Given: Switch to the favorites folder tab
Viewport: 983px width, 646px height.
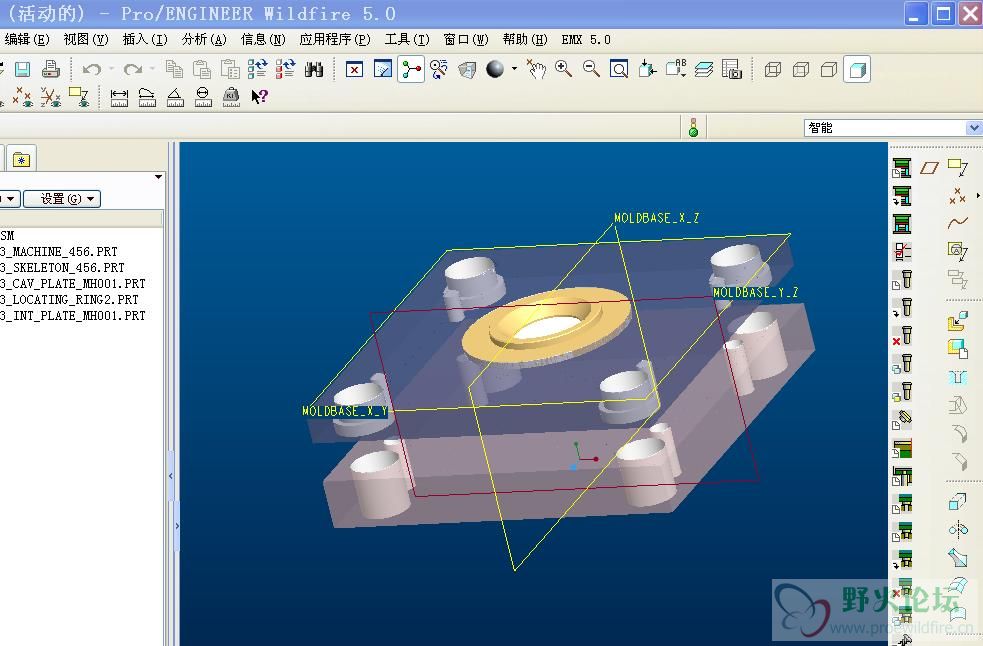Looking at the screenshot, I should click(x=21, y=159).
